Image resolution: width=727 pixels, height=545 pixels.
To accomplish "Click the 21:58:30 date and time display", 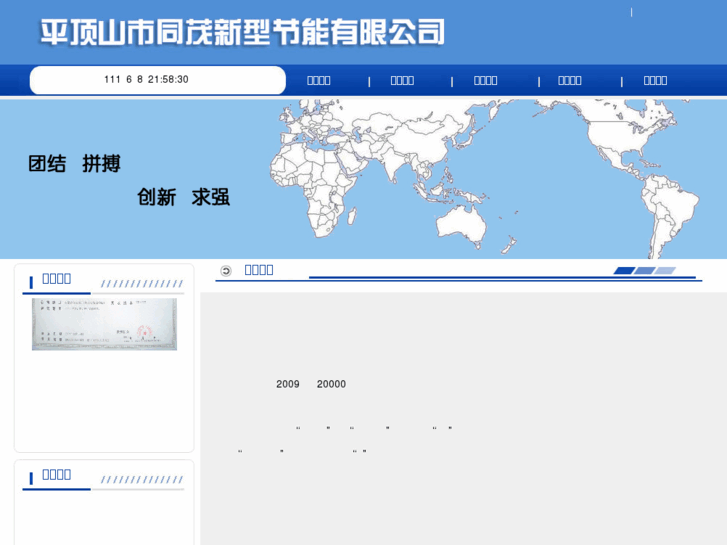I will [x=146, y=79].
